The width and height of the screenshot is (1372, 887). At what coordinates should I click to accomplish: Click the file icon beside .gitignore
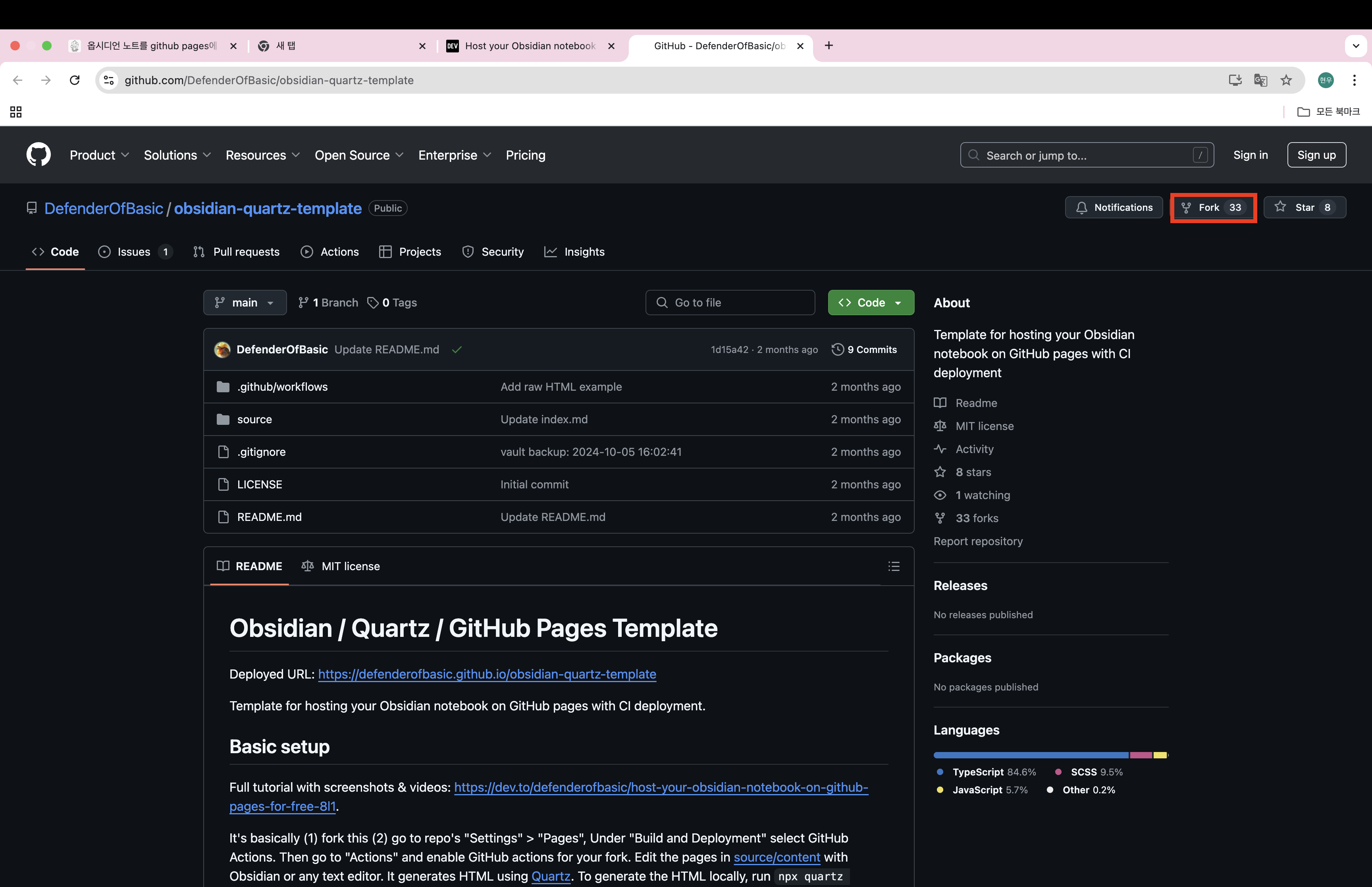coord(224,452)
